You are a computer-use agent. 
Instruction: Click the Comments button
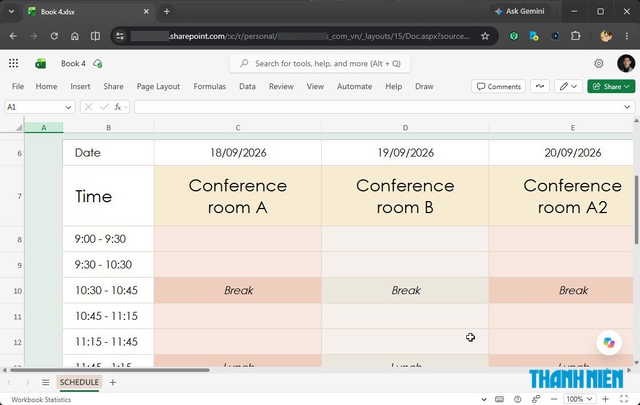tap(498, 86)
